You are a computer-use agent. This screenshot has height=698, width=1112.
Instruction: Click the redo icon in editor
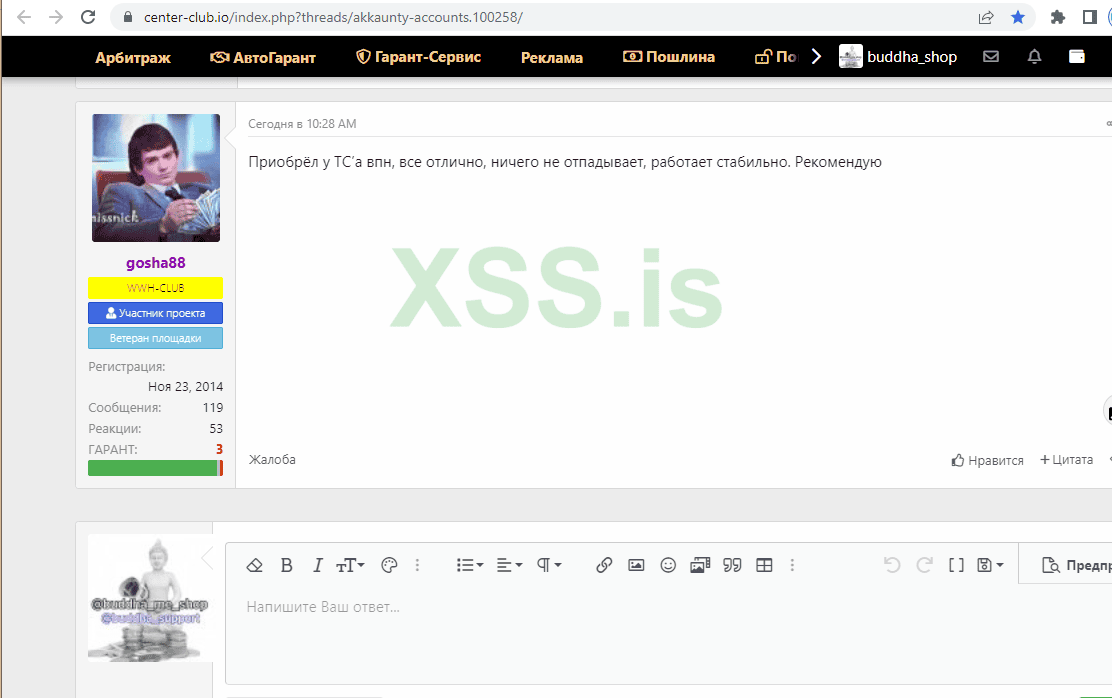924,565
